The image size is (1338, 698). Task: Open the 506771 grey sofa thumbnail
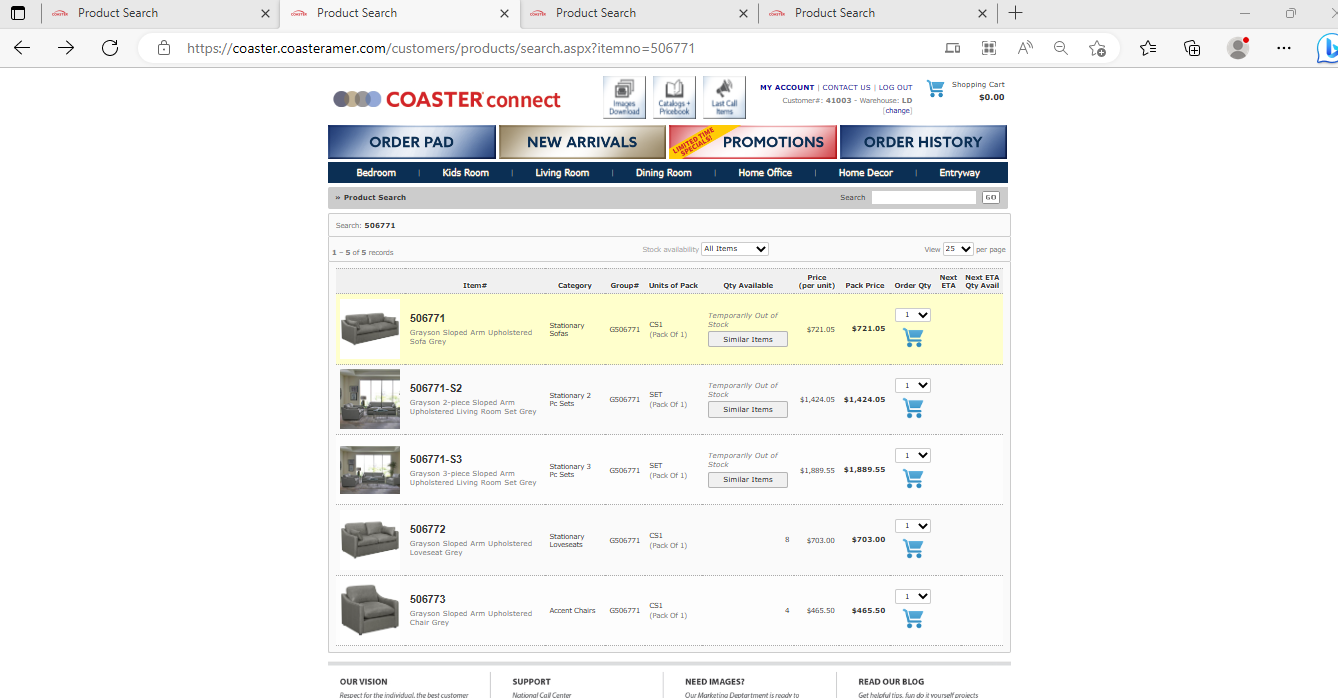(x=370, y=329)
